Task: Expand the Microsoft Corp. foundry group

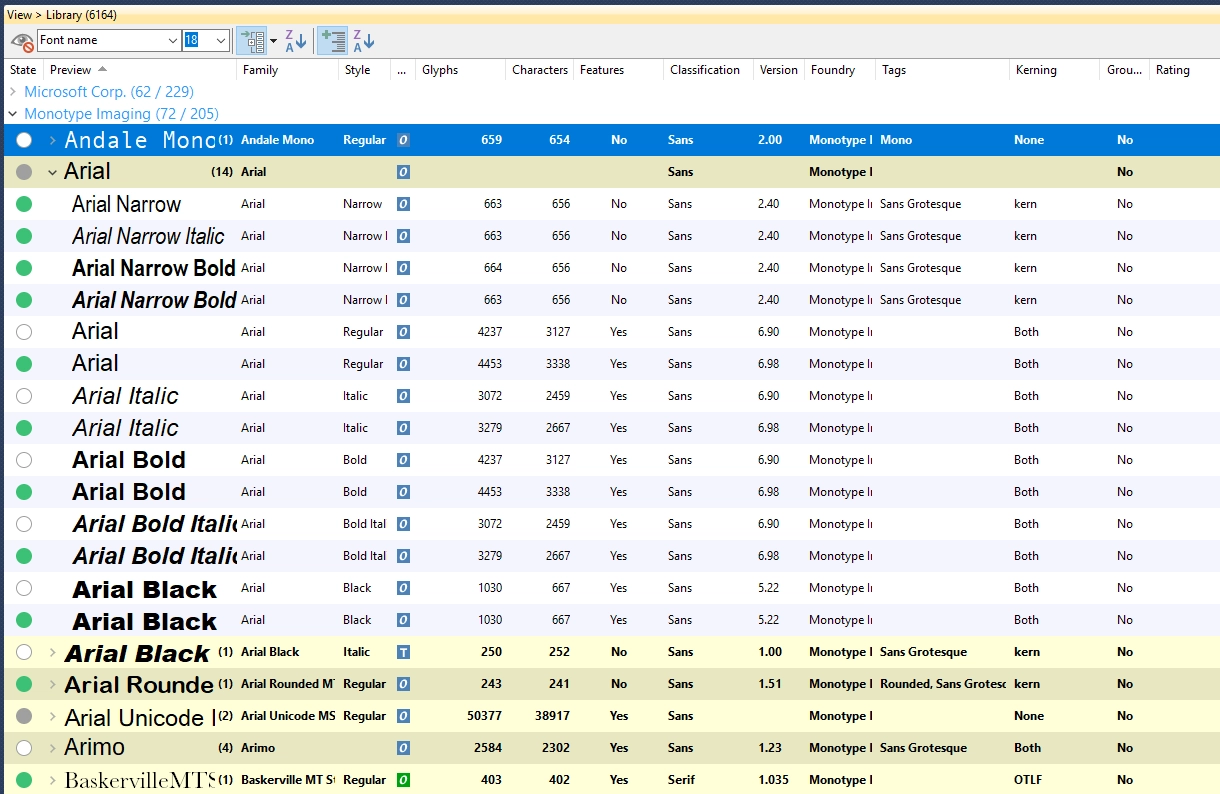Action: tap(13, 92)
